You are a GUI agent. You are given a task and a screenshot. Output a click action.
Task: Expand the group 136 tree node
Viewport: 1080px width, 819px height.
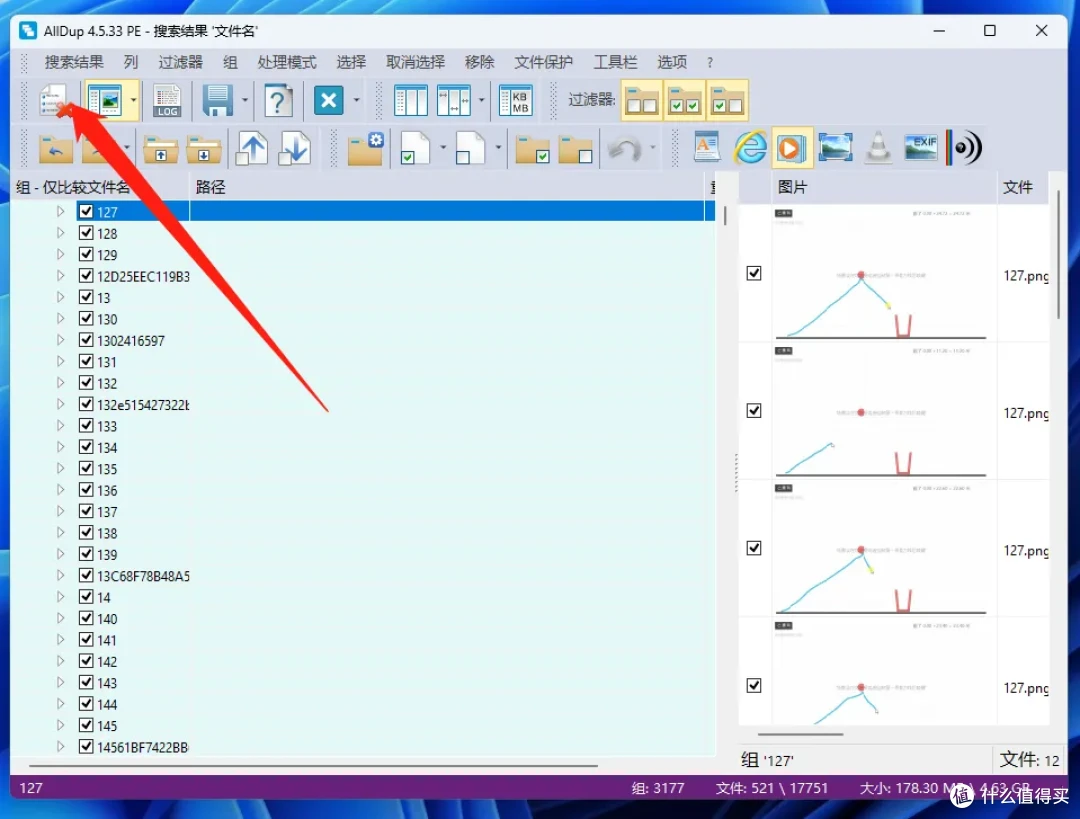click(61, 490)
